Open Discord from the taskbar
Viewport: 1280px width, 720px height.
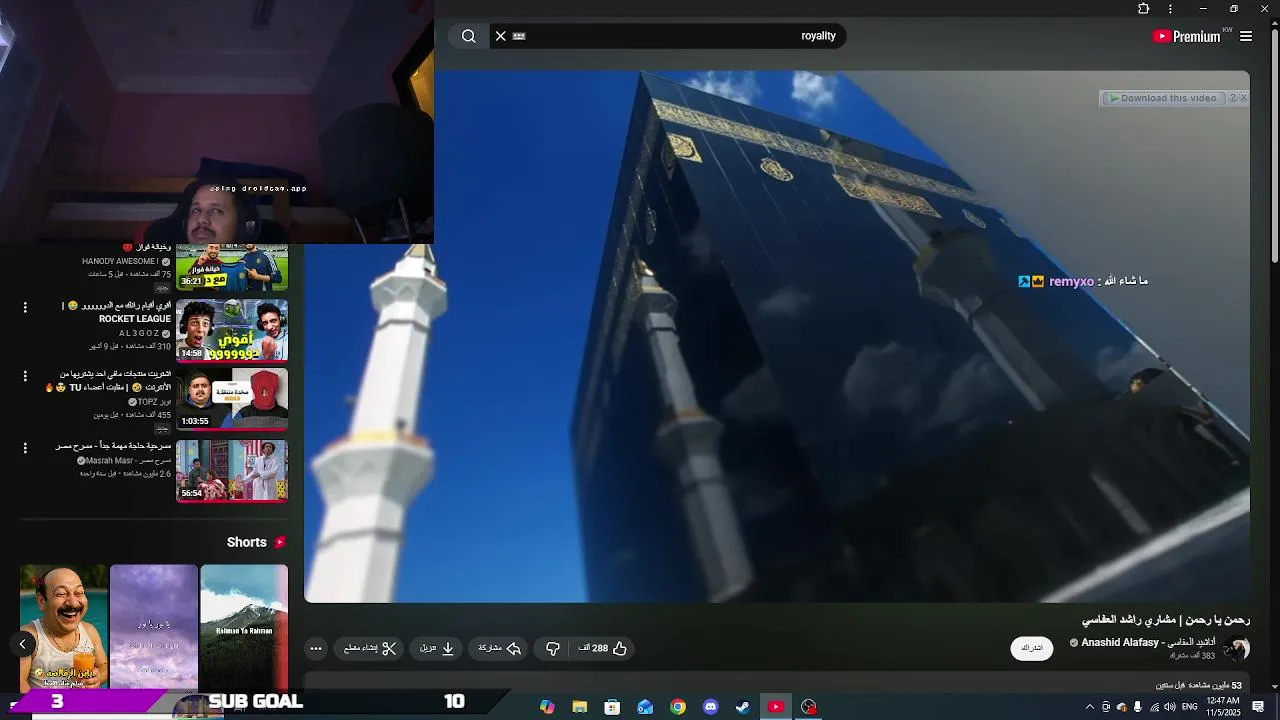[x=711, y=707]
